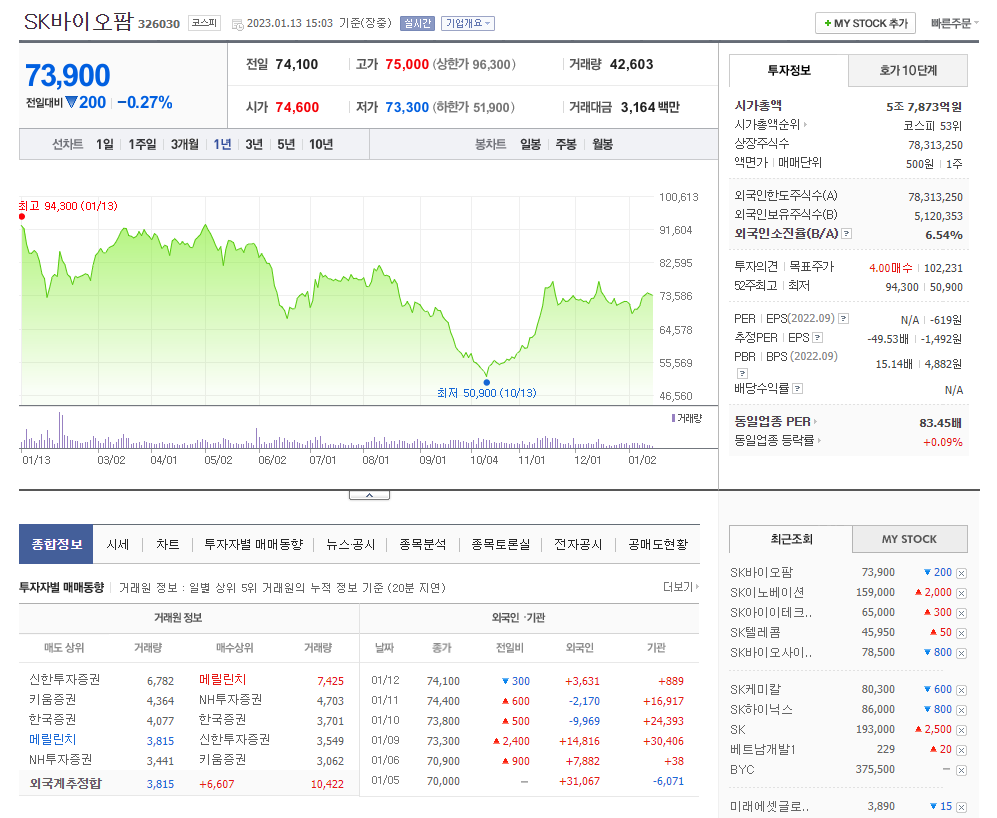Open the 기업개요 dropdown
The height and width of the screenshot is (818, 997).
[x=467, y=24]
